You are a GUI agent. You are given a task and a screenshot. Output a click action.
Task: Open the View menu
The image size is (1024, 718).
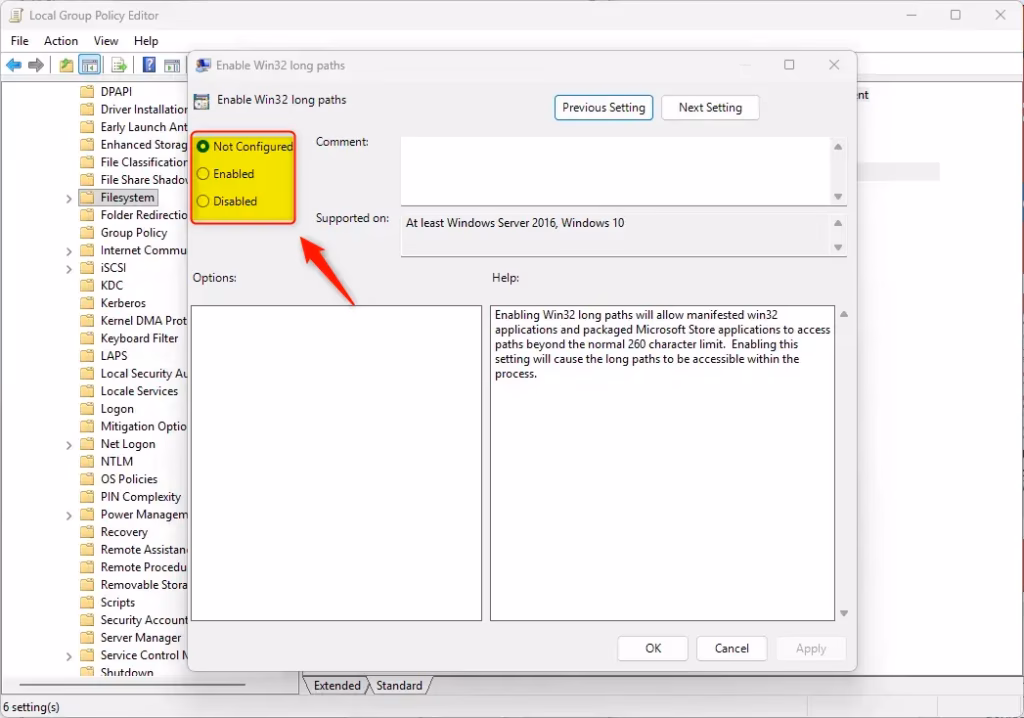tap(106, 41)
